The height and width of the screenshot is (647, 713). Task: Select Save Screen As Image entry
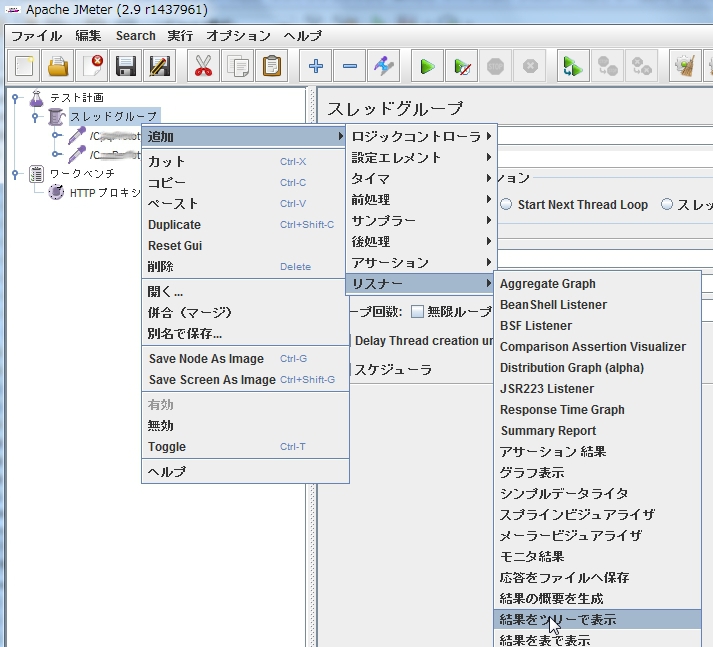coord(246,379)
